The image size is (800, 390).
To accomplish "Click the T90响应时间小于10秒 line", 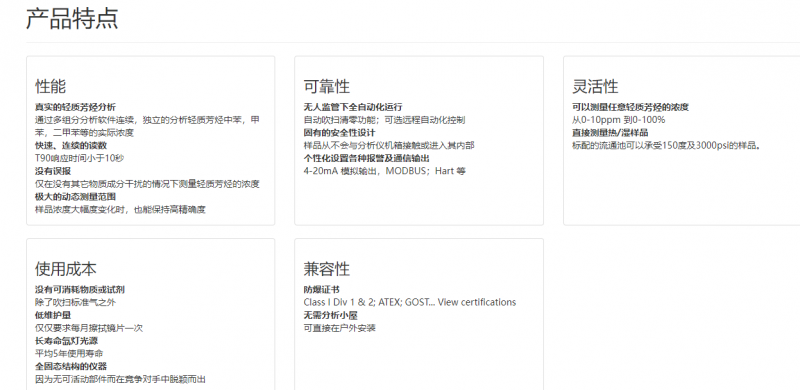I will tap(79, 158).
